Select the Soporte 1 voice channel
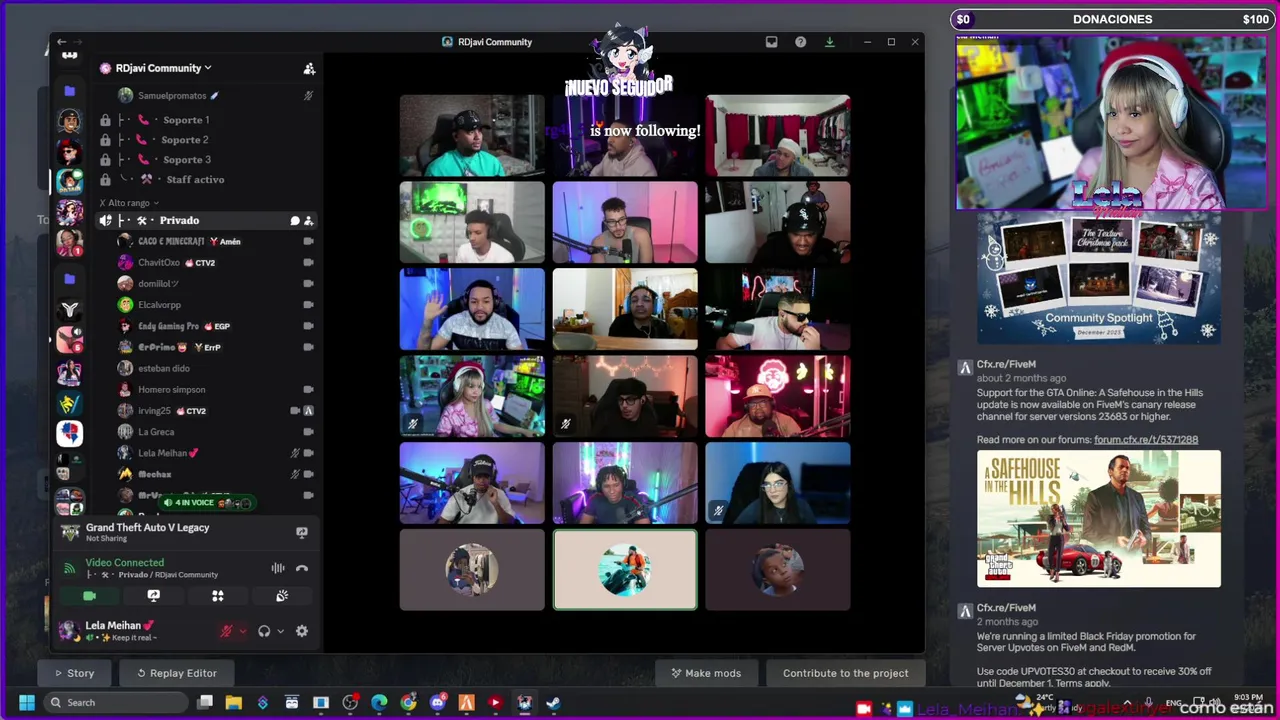The image size is (1280, 720). point(187,120)
